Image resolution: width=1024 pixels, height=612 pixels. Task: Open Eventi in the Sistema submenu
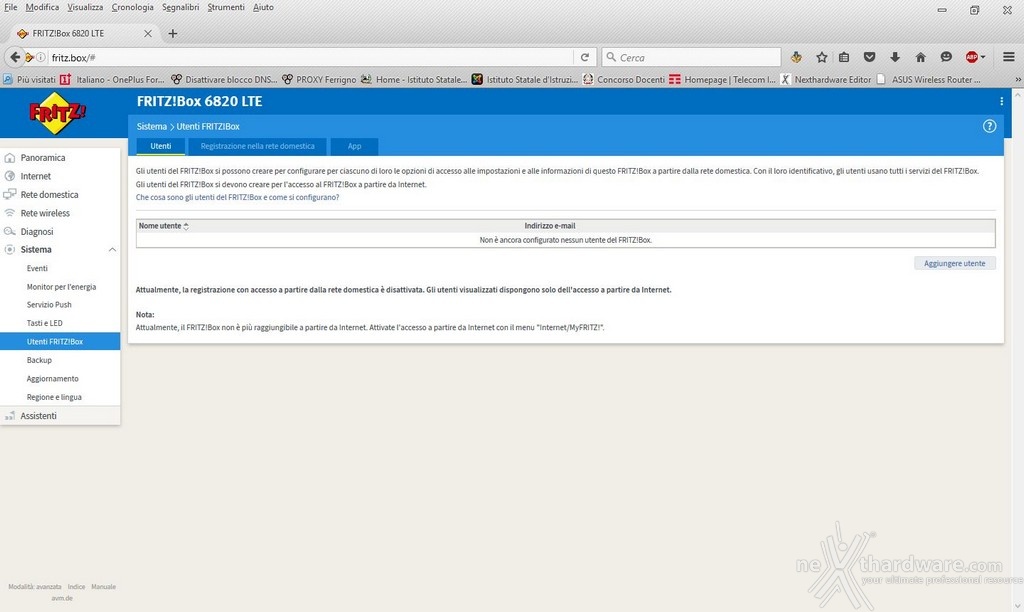[37, 268]
